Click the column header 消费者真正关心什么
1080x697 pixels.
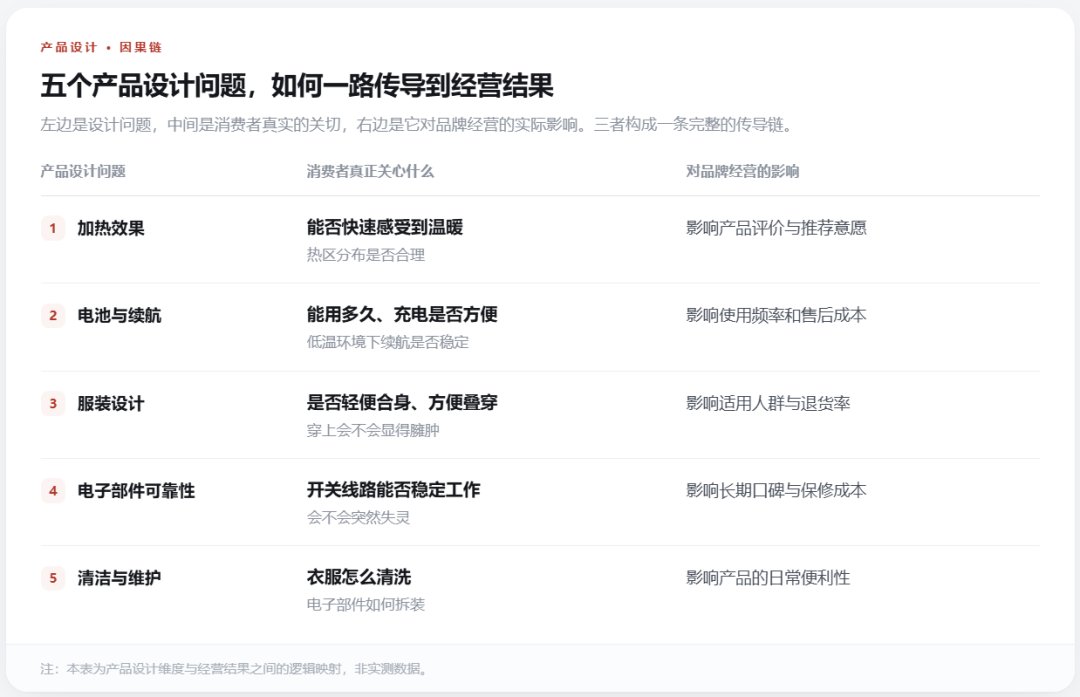pyautogui.click(x=370, y=171)
